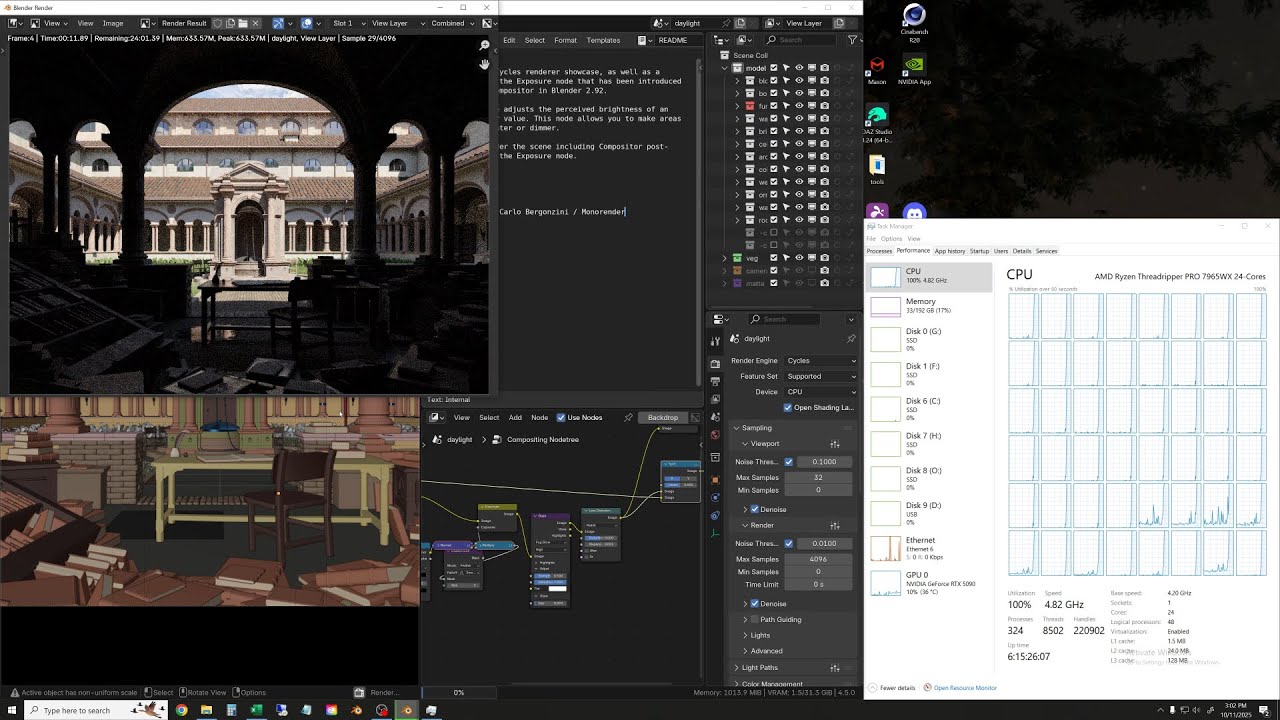Select GPU 0 in Task Manager sidebar
Image resolution: width=1280 pixels, height=720 pixels.
coord(928,583)
